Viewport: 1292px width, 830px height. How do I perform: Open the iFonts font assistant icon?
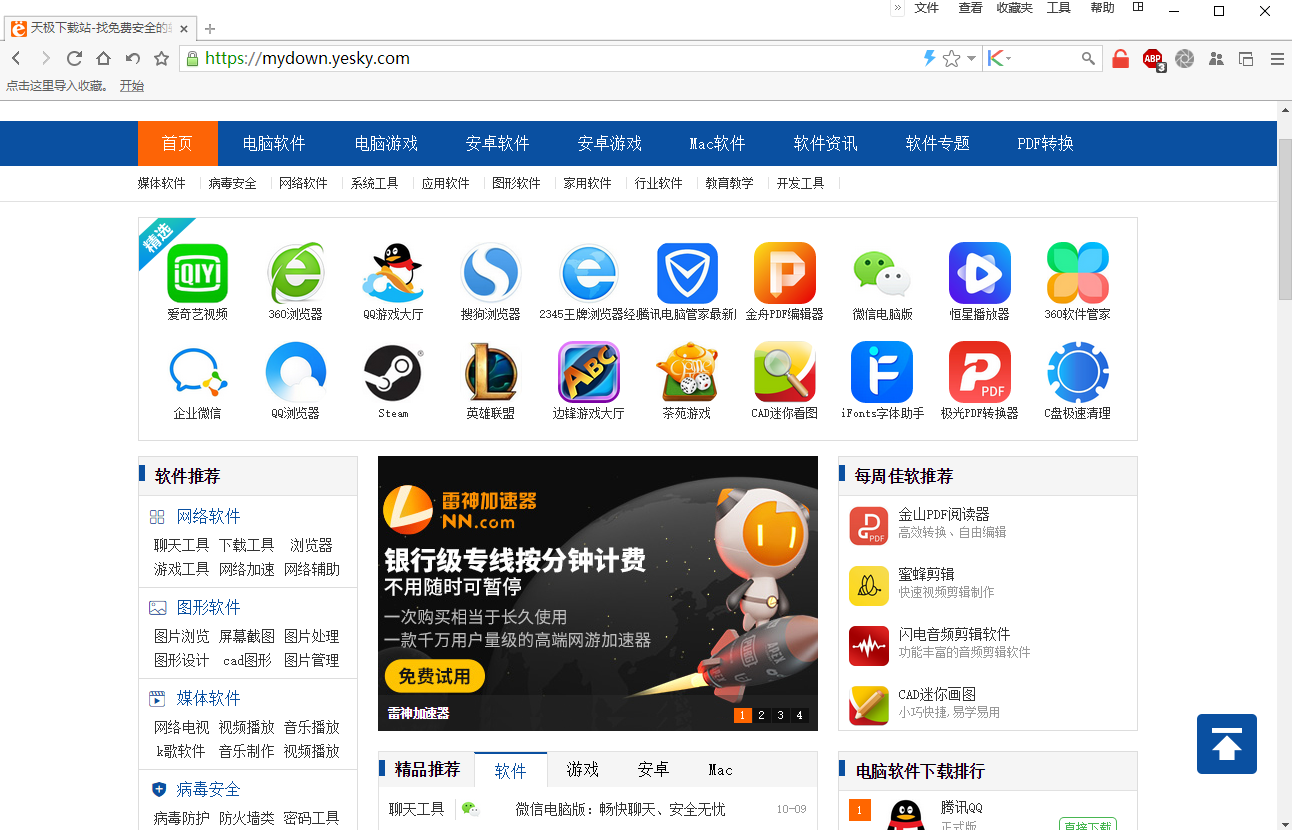tap(883, 372)
